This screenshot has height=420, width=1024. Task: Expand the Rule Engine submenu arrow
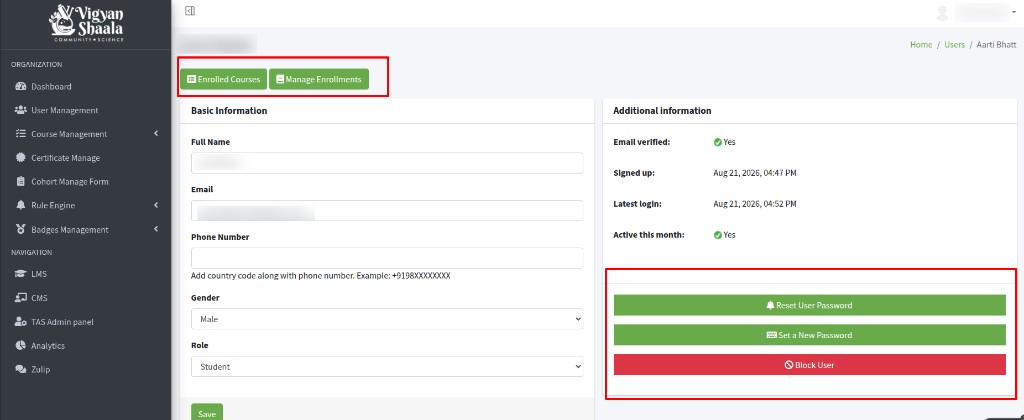click(x=156, y=205)
